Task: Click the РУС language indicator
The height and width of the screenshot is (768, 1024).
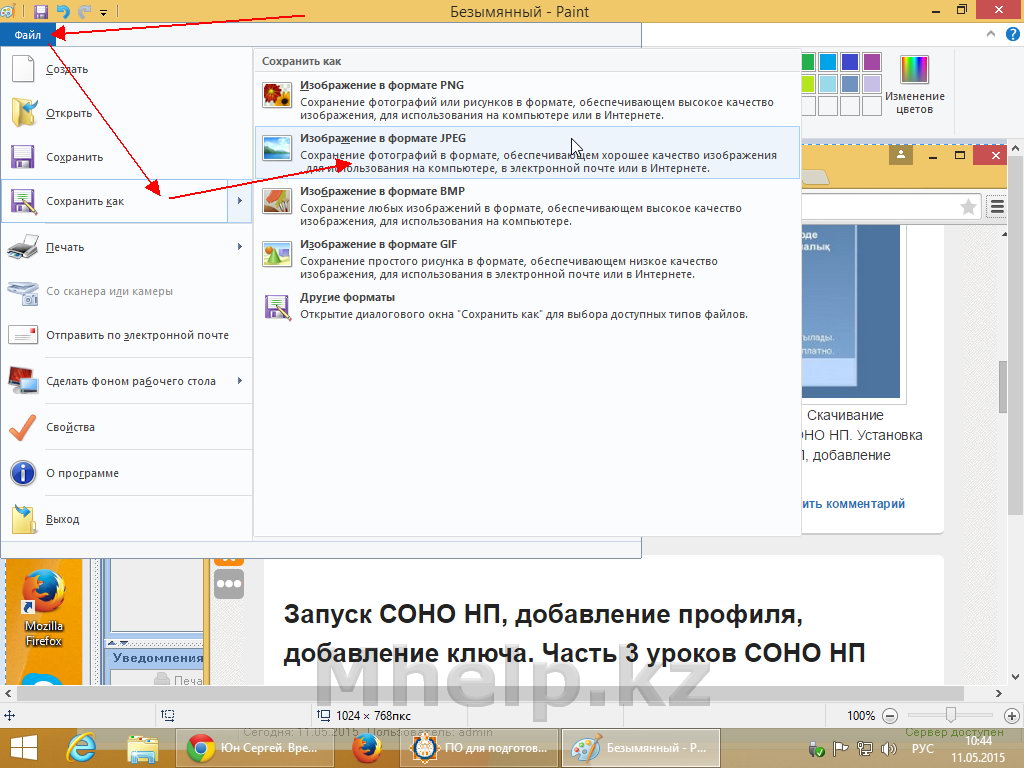Action: [922, 748]
